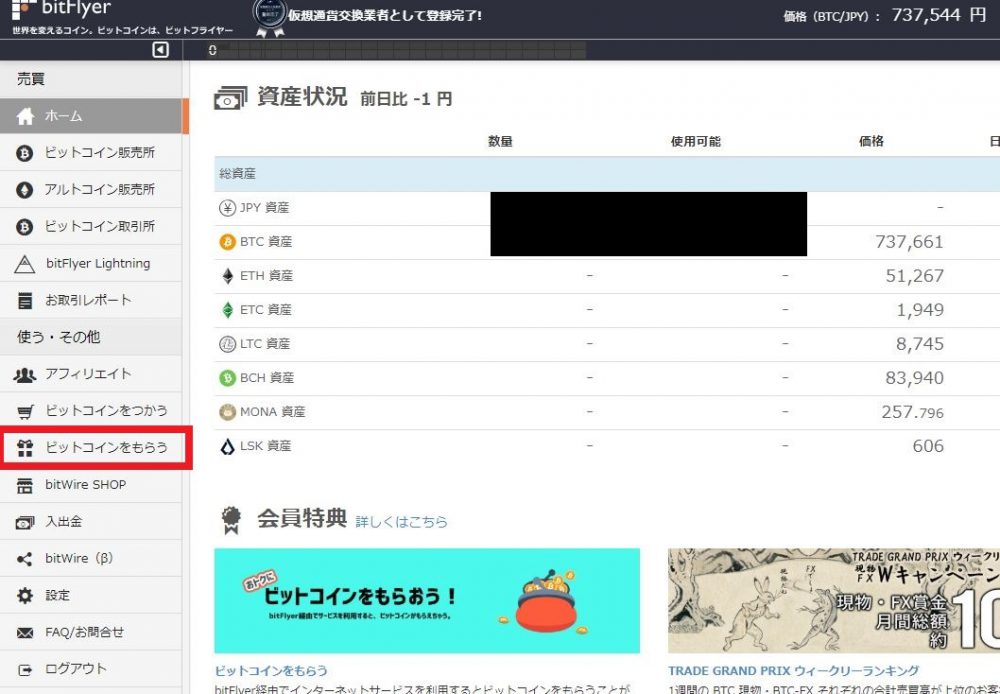Select ビットコインをつかう in the sidebar

coord(91,411)
